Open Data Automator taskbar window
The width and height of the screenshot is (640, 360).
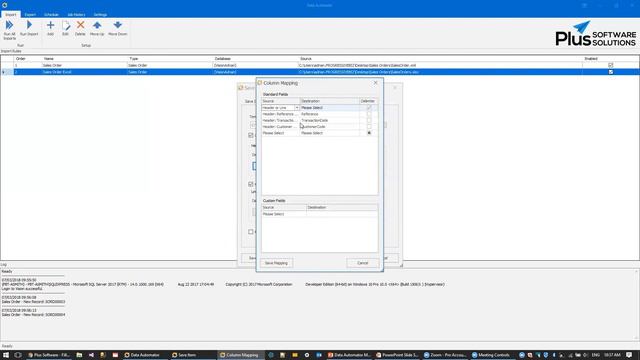[x=142, y=355]
